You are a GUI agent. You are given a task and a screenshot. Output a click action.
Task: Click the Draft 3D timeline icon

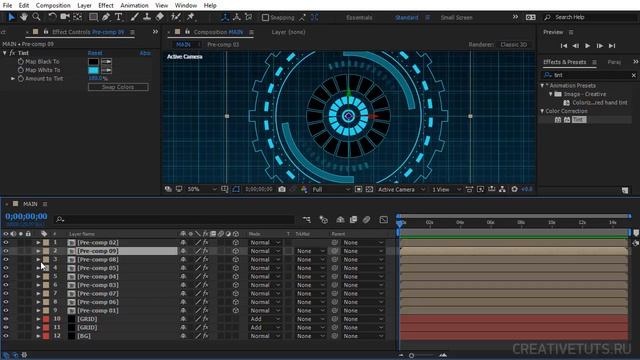pyautogui.click(x=324, y=220)
